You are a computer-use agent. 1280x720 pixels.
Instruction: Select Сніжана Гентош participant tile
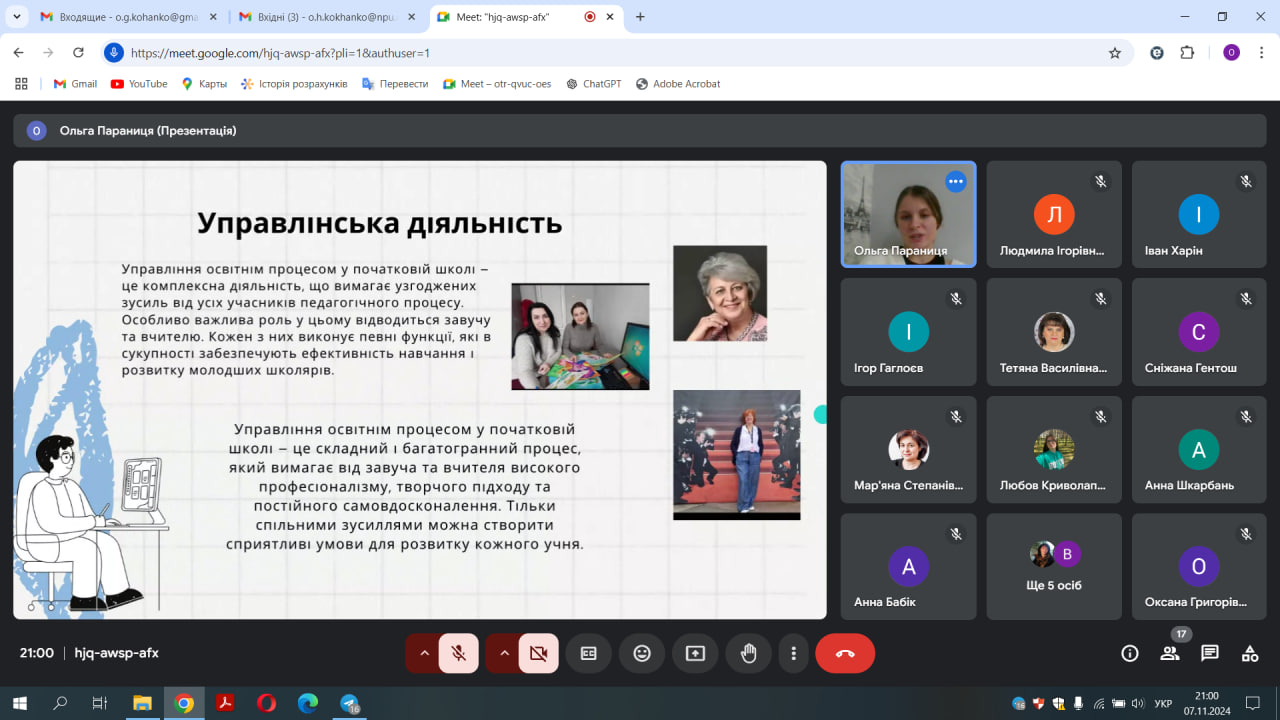(1199, 332)
